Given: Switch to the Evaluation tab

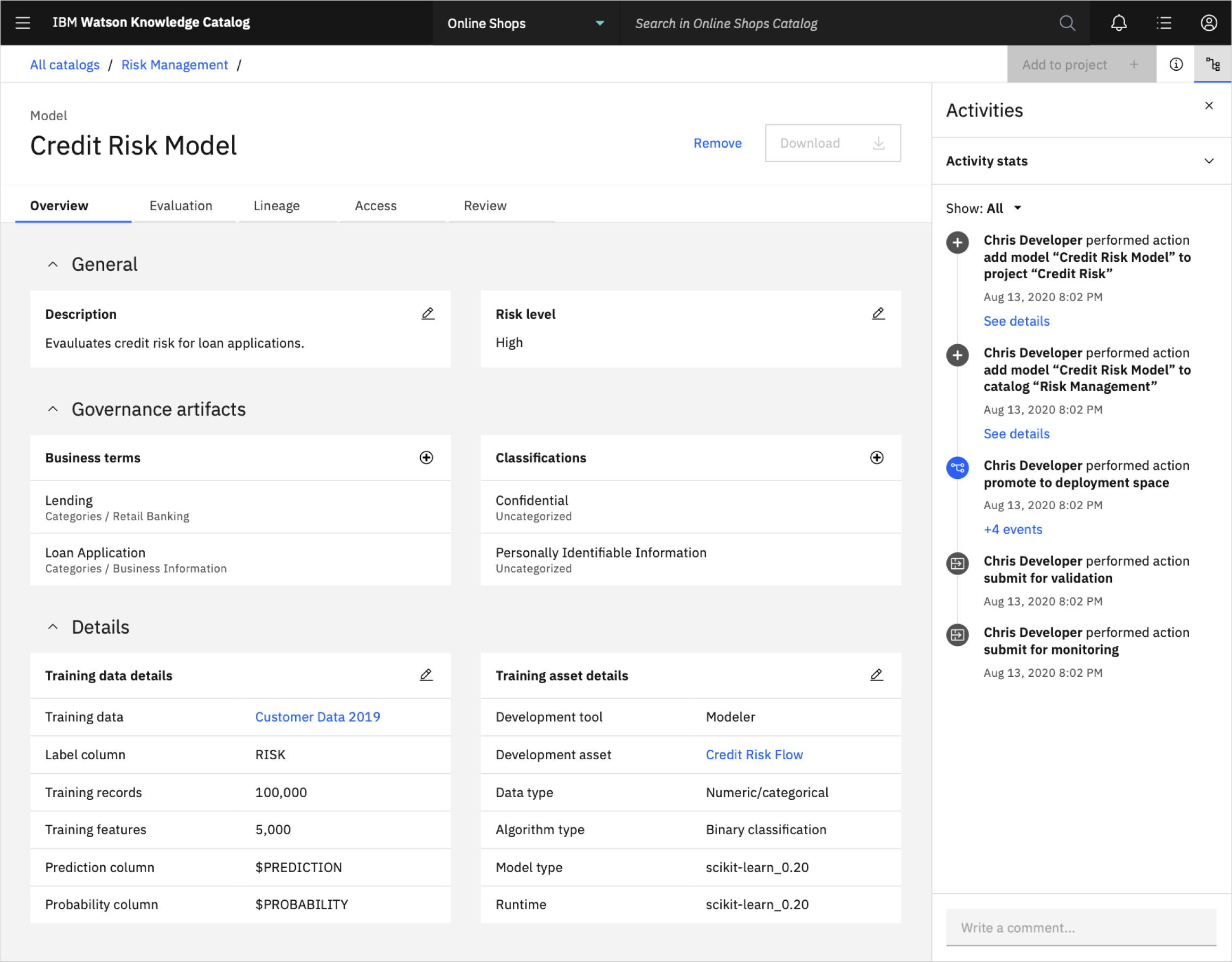Looking at the screenshot, I should (180, 206).
